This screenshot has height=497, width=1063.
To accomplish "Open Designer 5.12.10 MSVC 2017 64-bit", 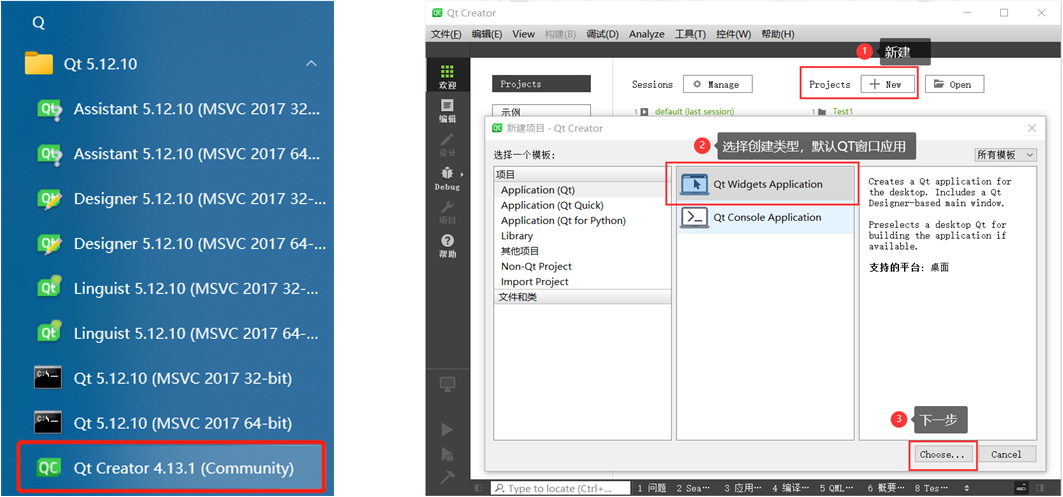I will (x=182, y=243).
